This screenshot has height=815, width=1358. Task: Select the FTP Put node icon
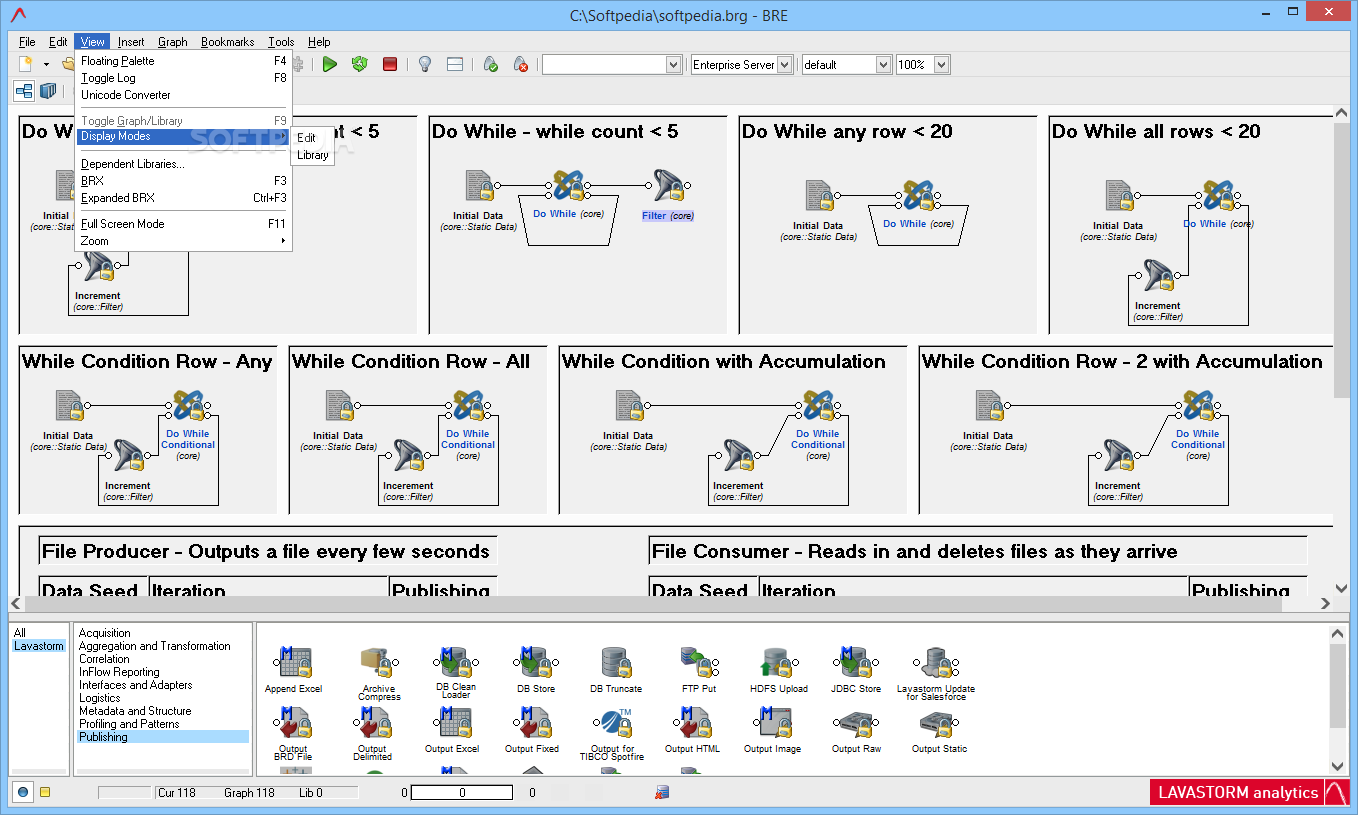click(698, 663)
